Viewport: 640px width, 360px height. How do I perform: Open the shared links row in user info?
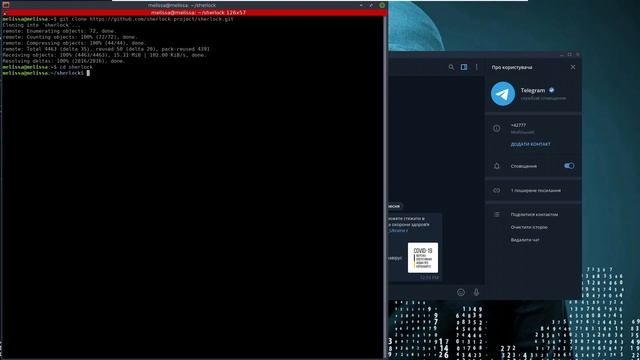pos(533,191)
